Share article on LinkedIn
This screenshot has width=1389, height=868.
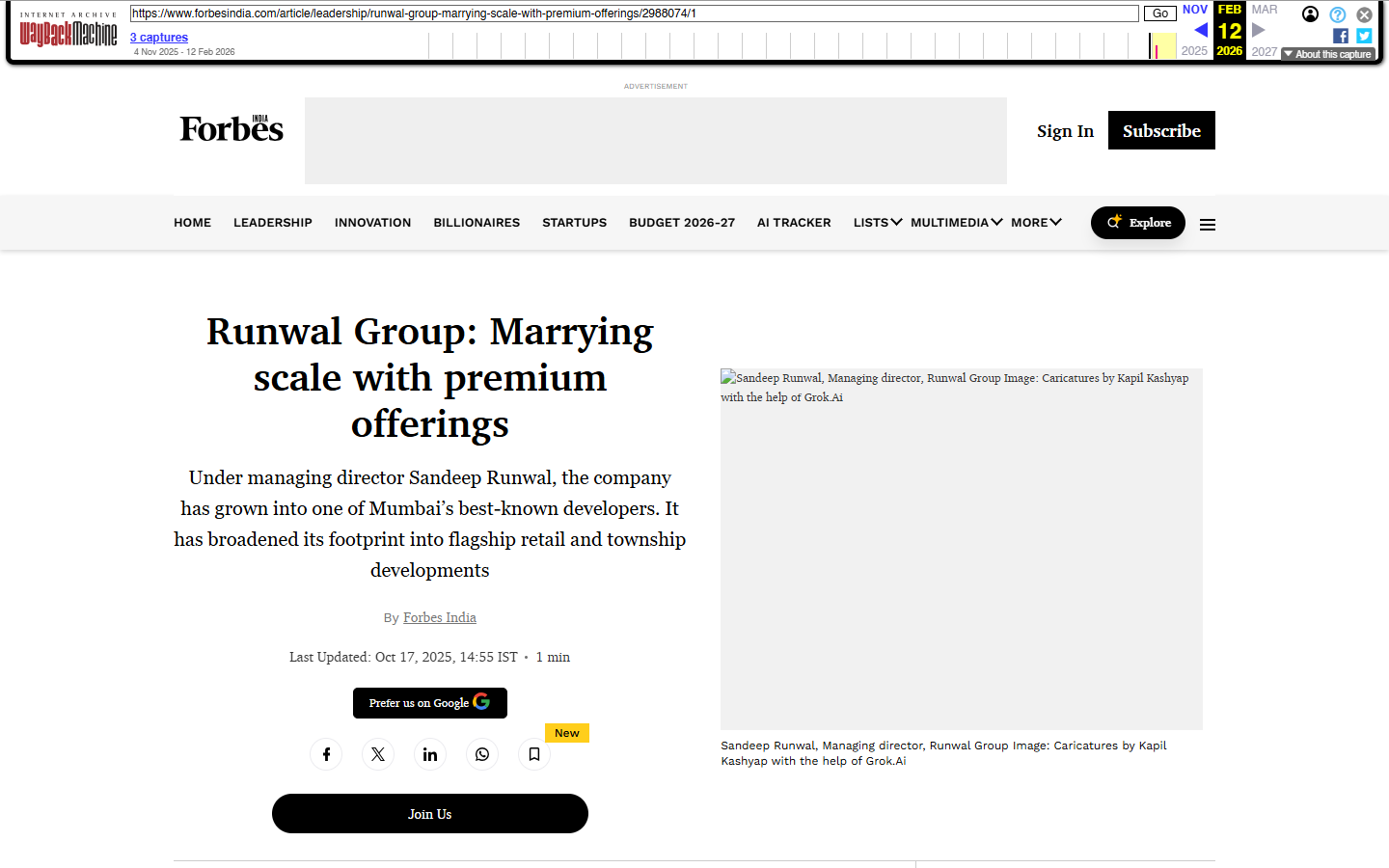(x=430, y=754)
